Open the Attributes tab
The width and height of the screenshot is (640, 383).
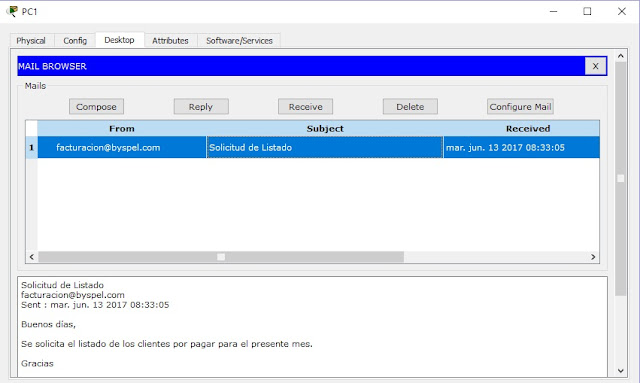[x=170, y=40]
